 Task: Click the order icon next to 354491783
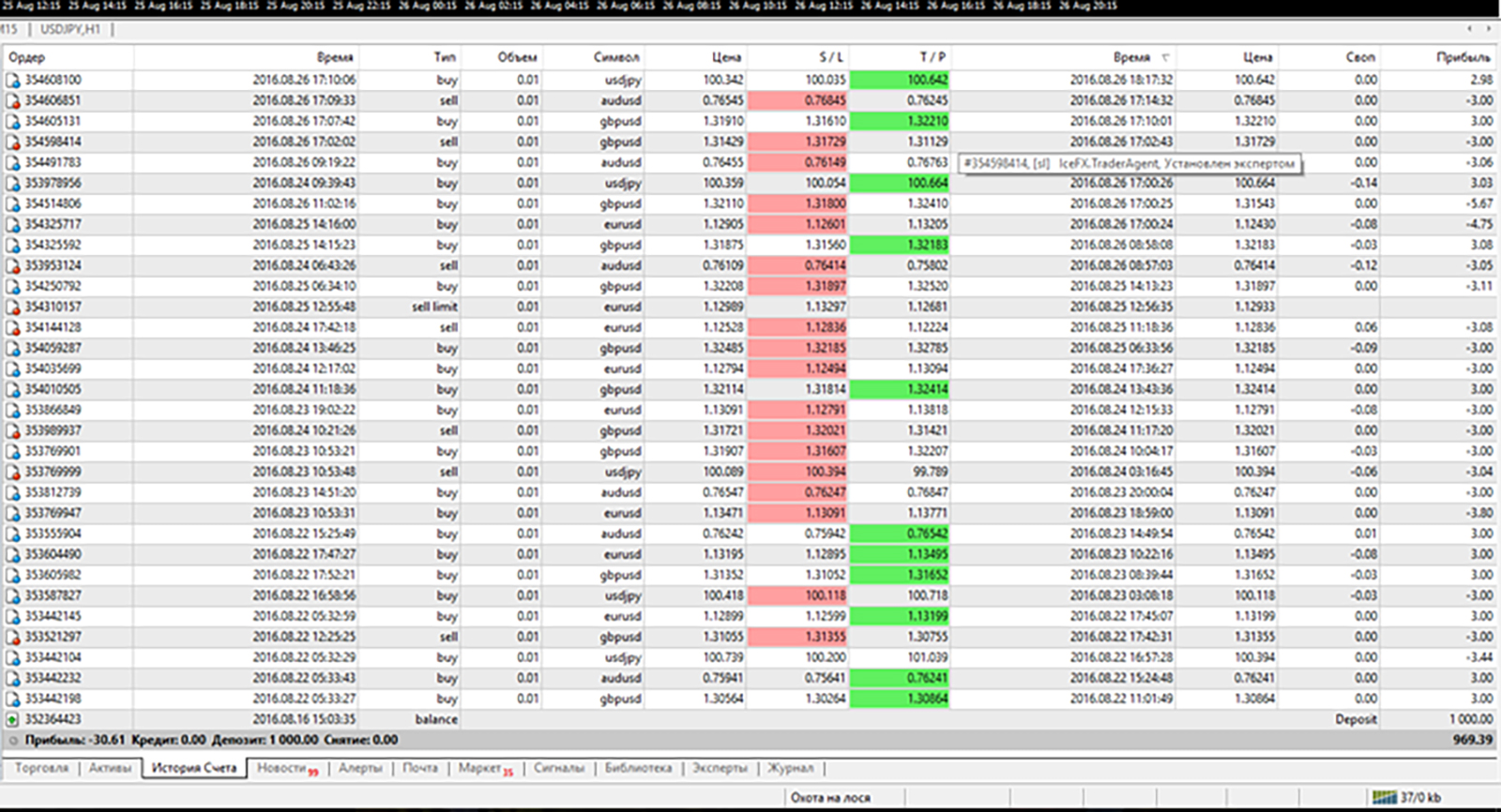pyautogui.click(x=13, y=163)
